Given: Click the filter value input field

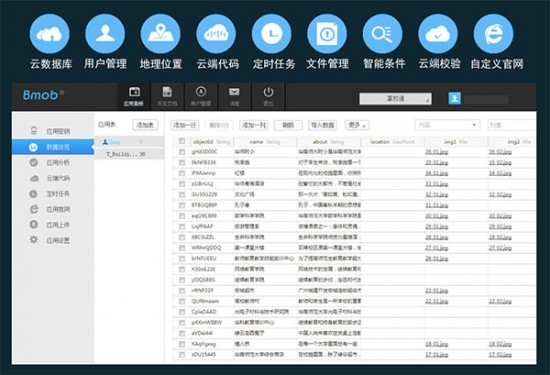Looking at the screenshot, I should tap(512, 125).
